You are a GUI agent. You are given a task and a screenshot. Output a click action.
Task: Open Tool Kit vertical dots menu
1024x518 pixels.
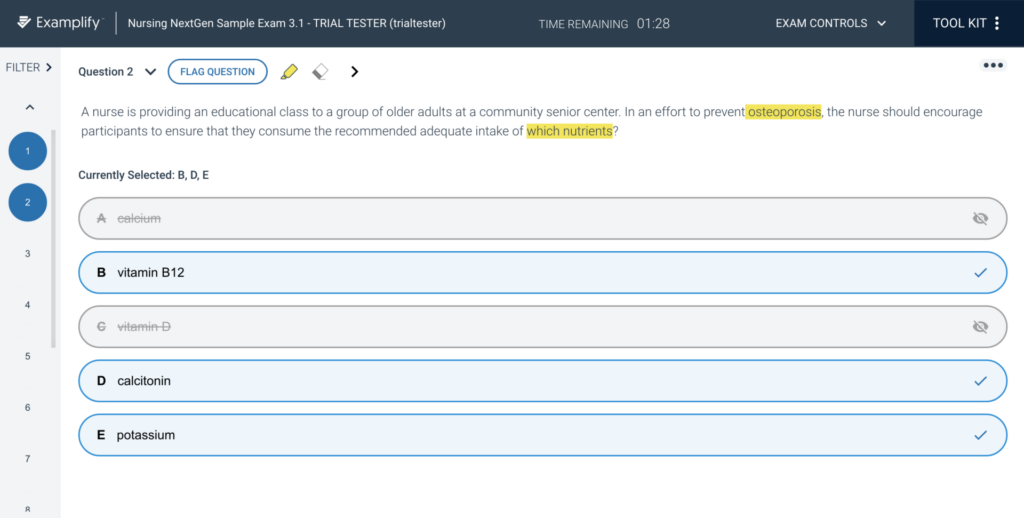[x=996, y=23]
